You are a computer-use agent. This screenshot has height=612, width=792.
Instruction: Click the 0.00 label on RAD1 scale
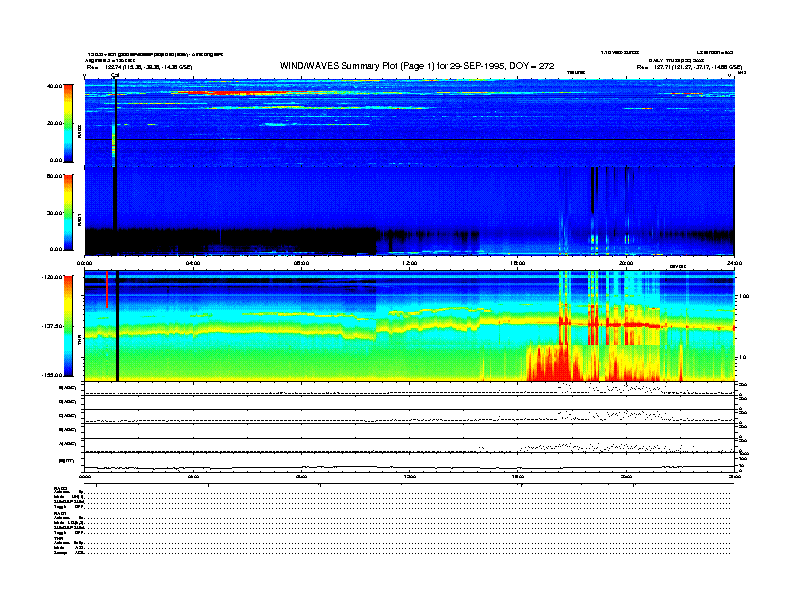[56, 249]
